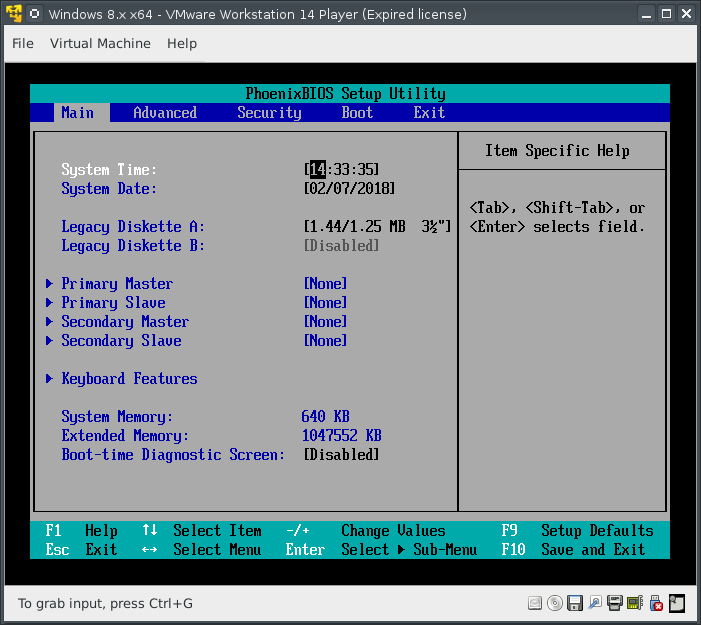Click the Legacy Diskette B label
The image size is (701, 625).
[133, 245]
